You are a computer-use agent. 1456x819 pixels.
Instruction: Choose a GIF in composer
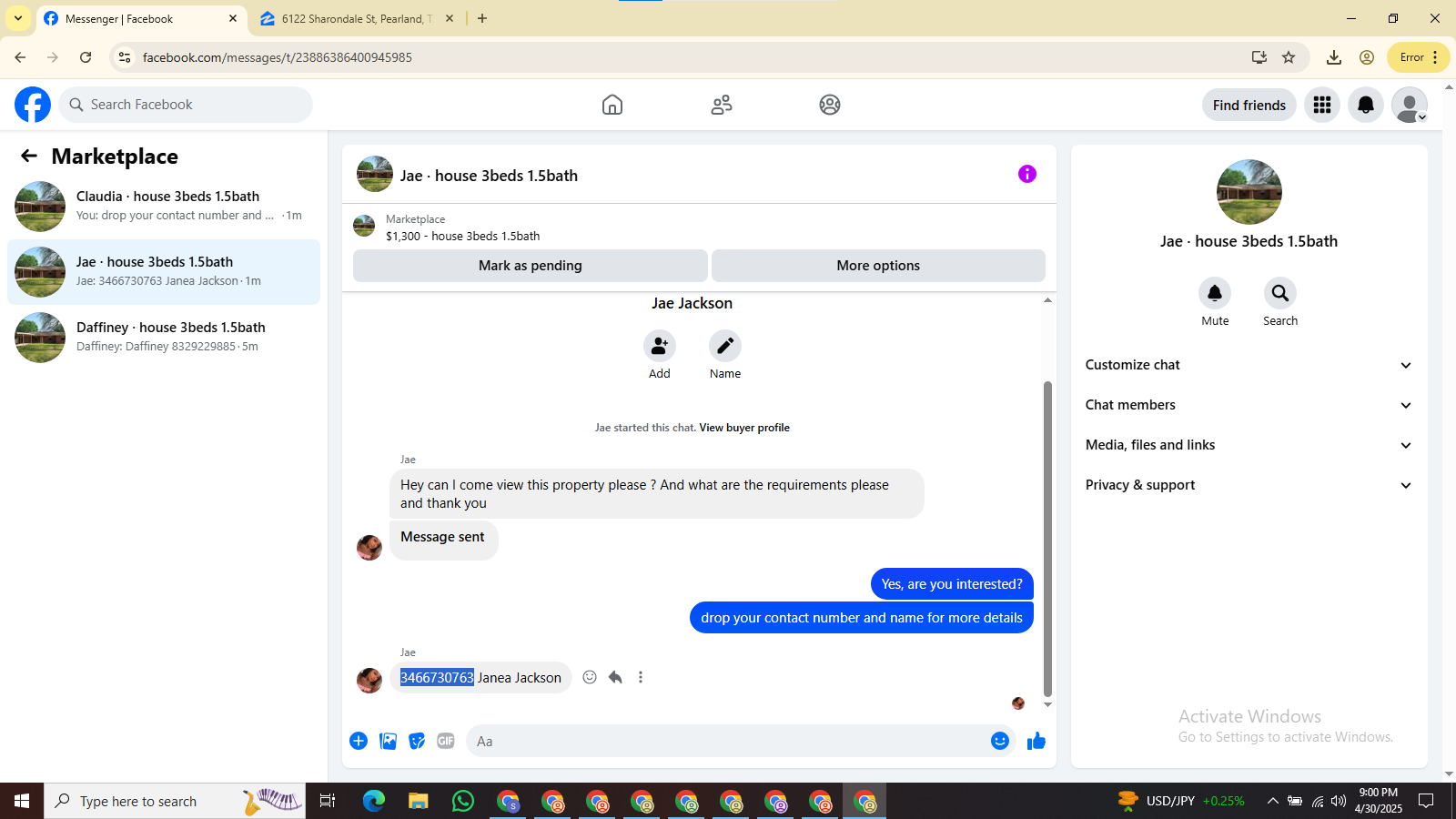[446, 741]
